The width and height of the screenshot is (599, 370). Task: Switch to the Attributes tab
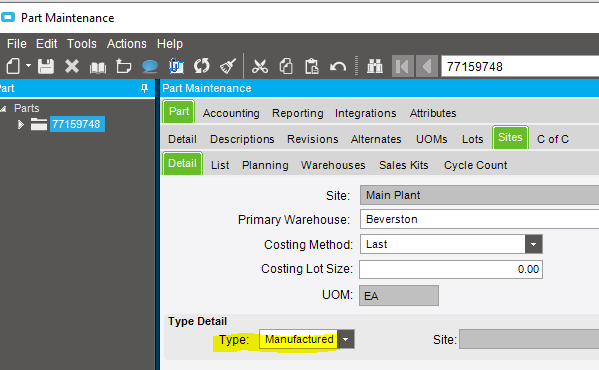point(433,113)
